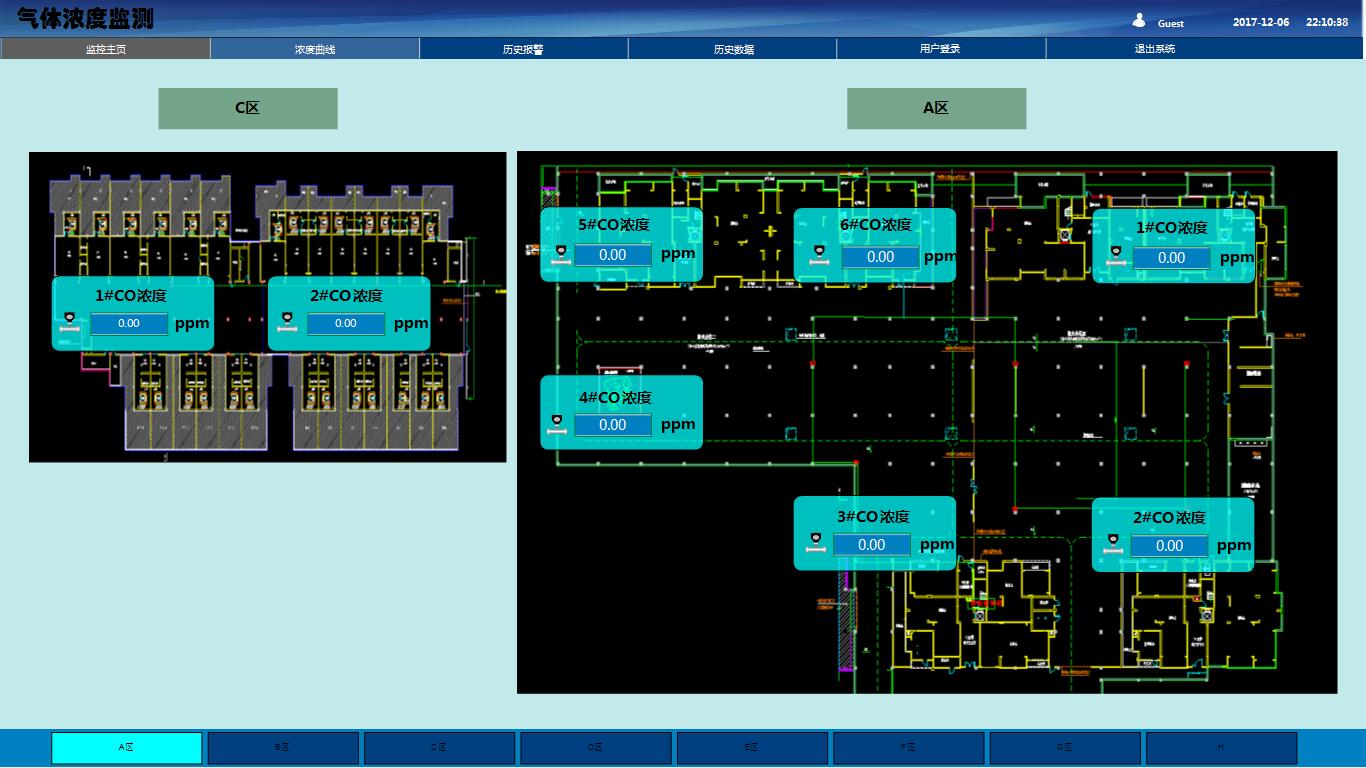
Task: Open the 历史报警 menu tab
Action: point(523,49)
